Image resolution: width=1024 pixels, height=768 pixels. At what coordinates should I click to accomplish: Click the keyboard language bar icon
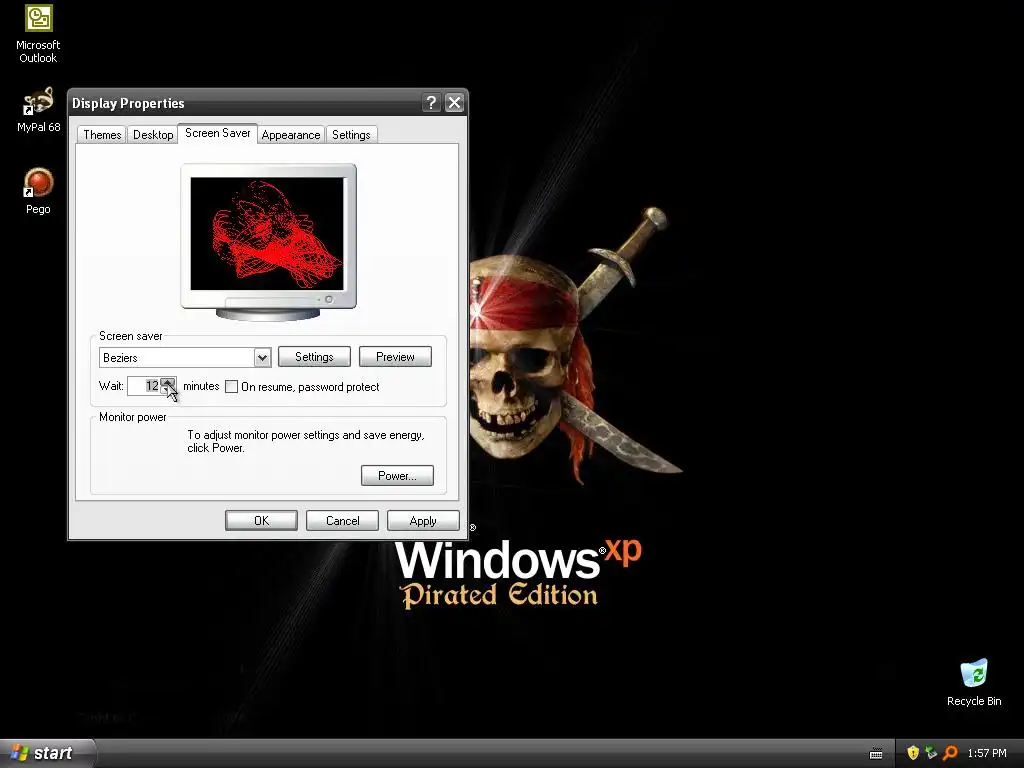(x=876, y=754)
